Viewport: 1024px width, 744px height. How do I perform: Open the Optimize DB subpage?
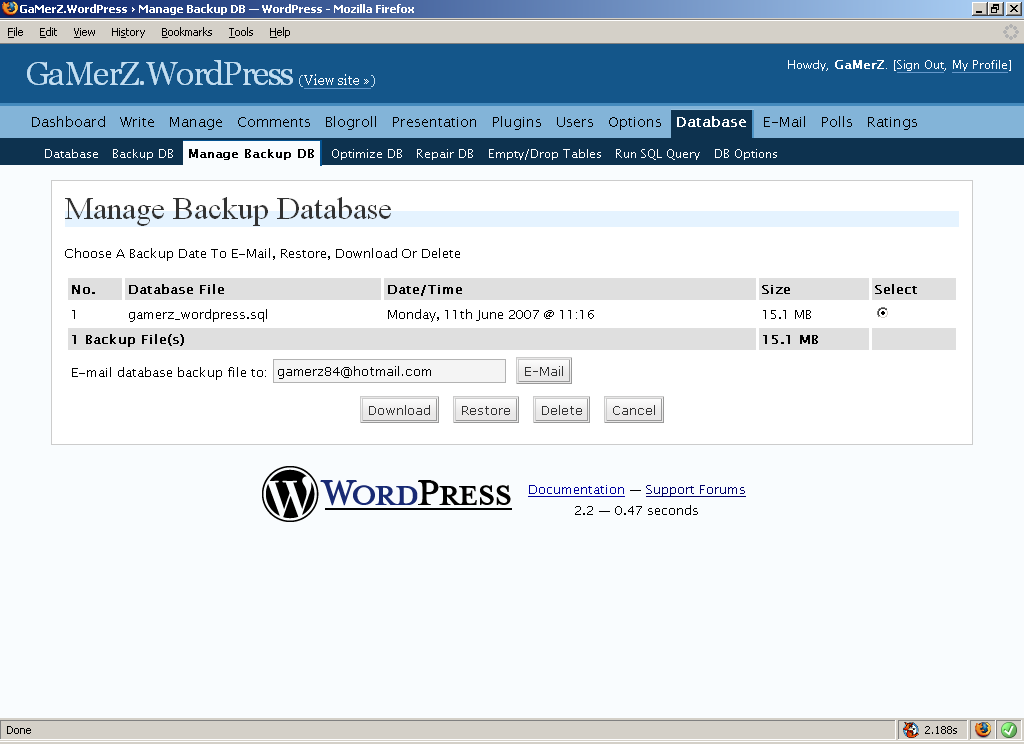[366, 154]
